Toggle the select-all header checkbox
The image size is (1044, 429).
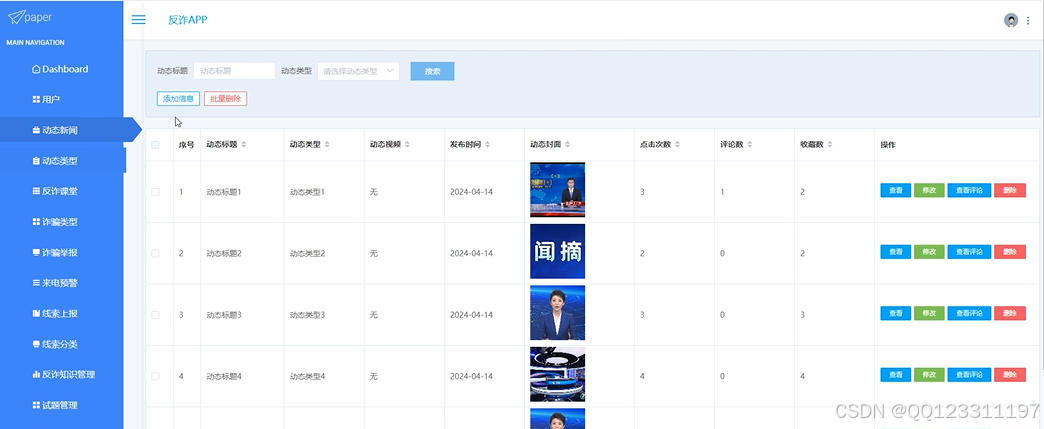[x=155, y=145]
